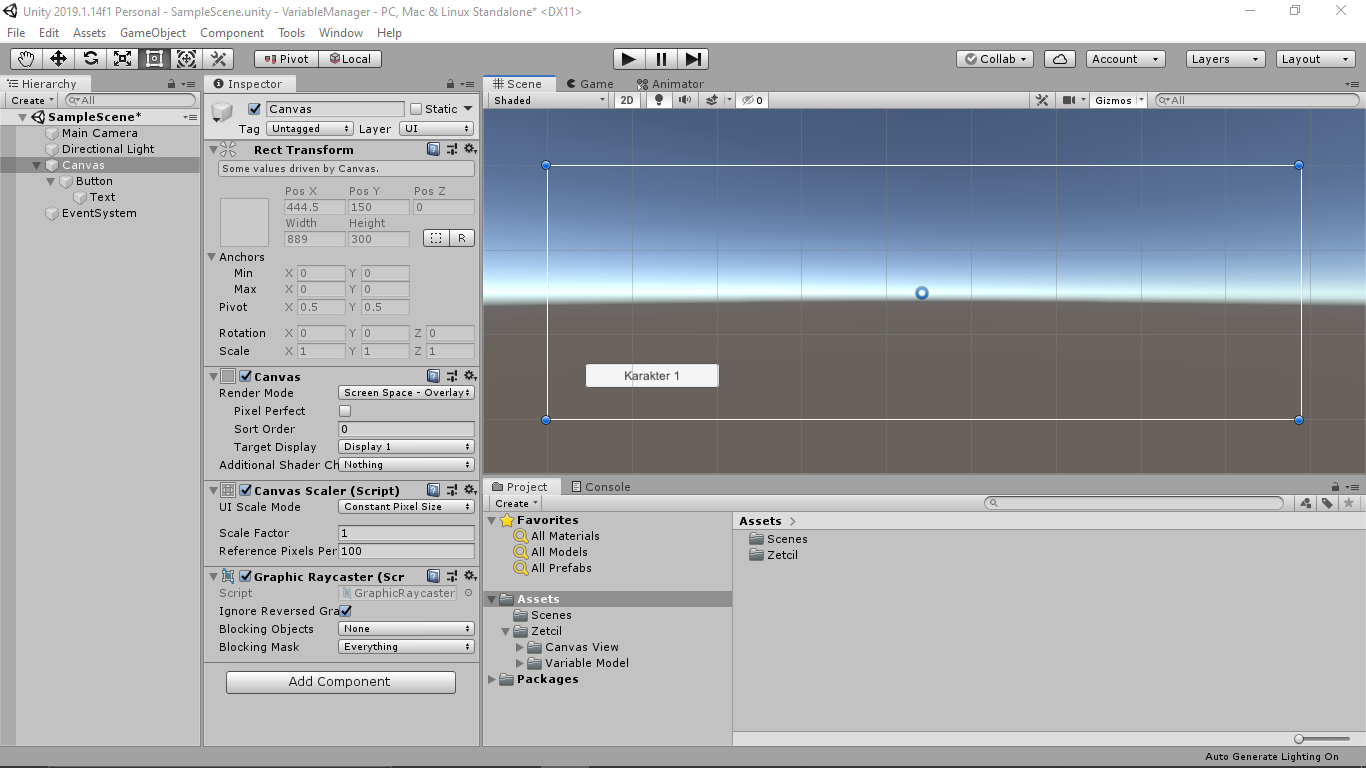Enable Pixel Perfect on the Canvas component
This screenshot has width=1366, height=768.
pos(344,410)
